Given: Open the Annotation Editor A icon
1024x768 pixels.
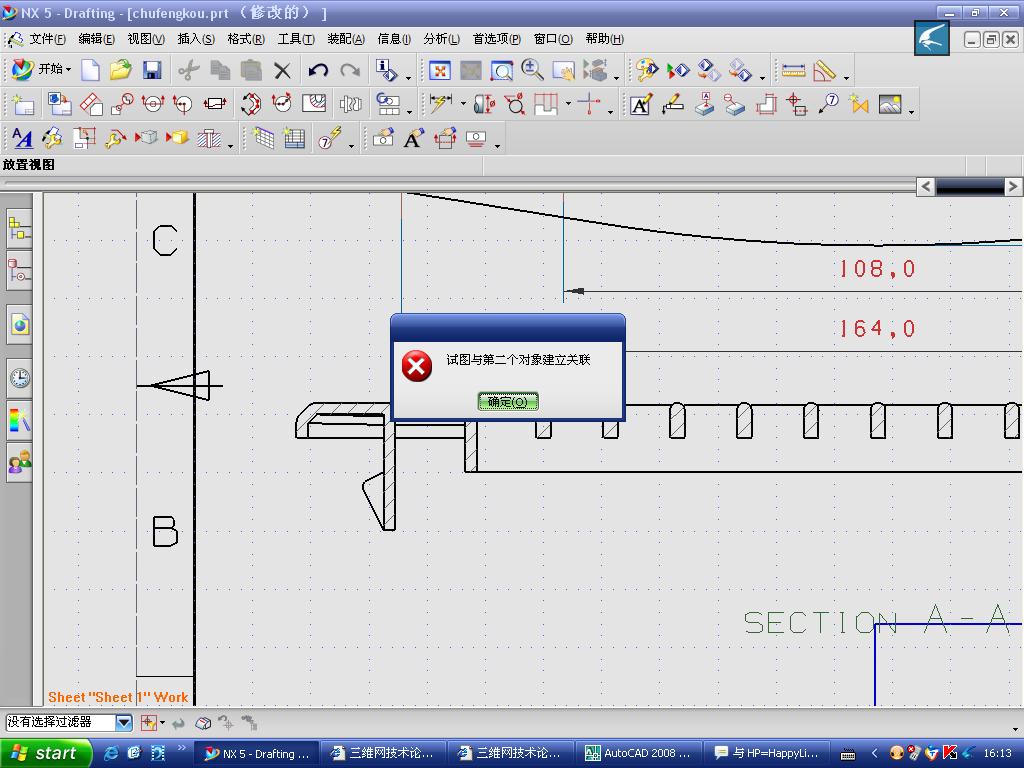Looking at the screenshot, I should pos(641,104).
